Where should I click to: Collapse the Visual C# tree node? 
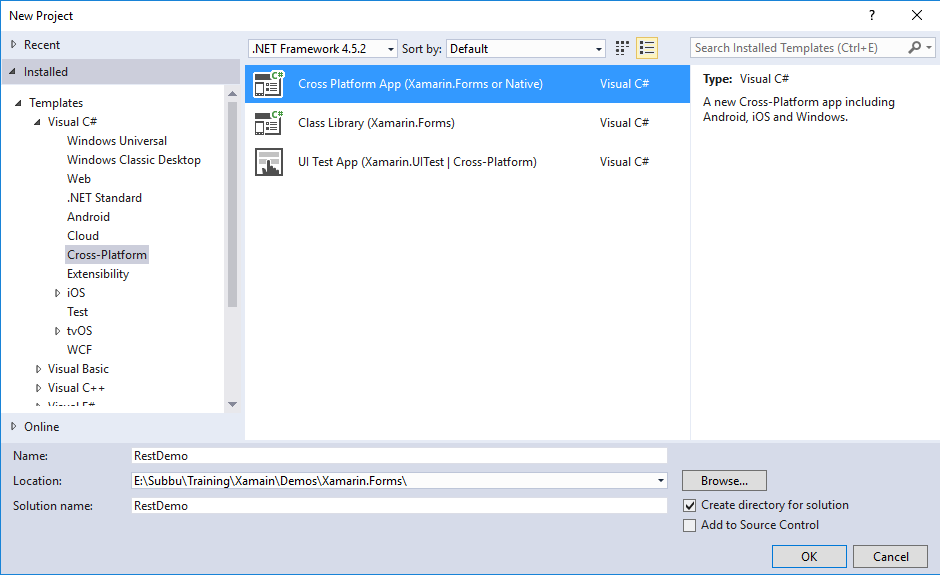[x=37, y=122]
